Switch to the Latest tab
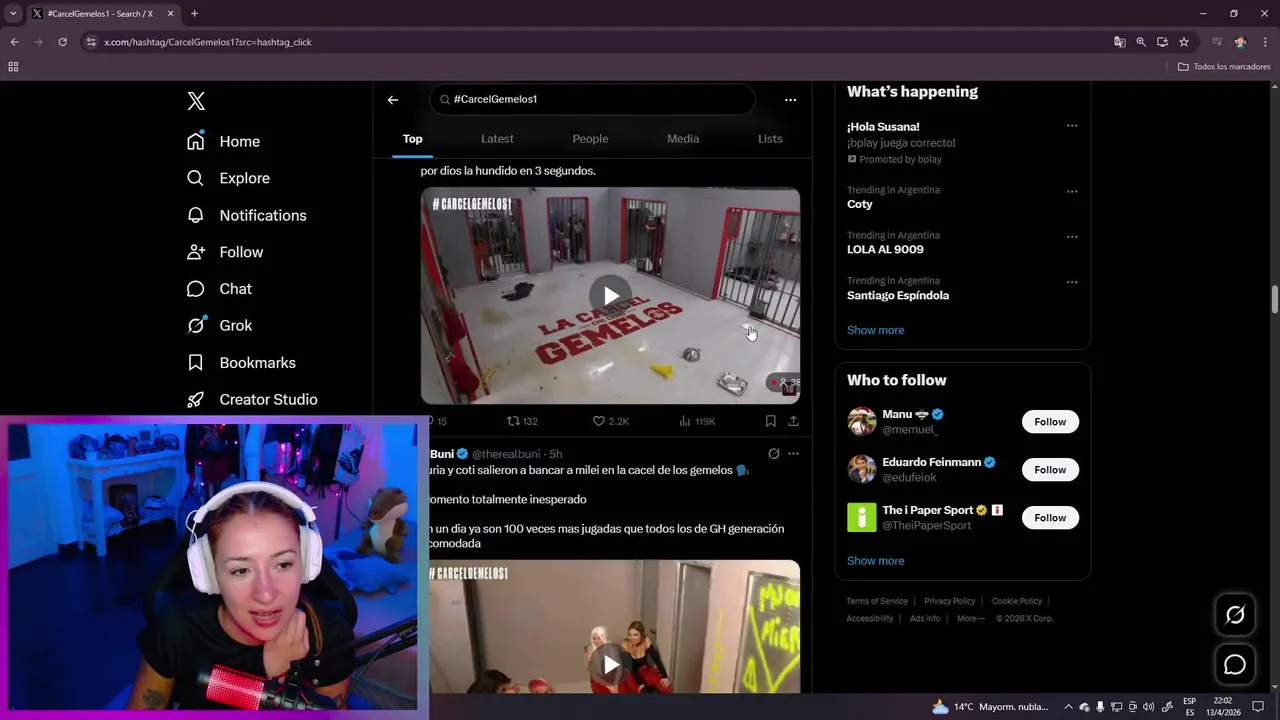This screenshot has height=720, width=1280. pos(497,139)
